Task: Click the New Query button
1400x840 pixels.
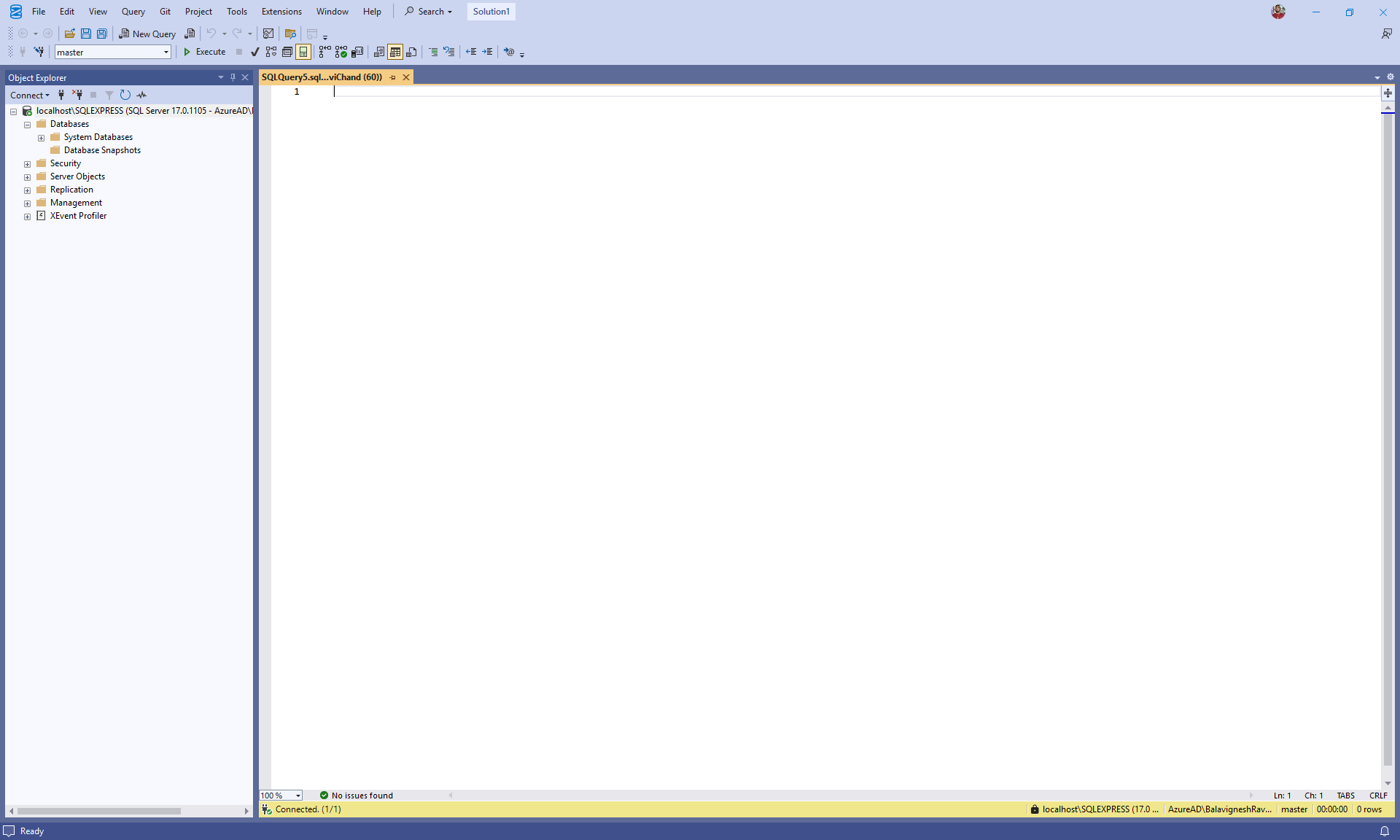Action: 147,34
